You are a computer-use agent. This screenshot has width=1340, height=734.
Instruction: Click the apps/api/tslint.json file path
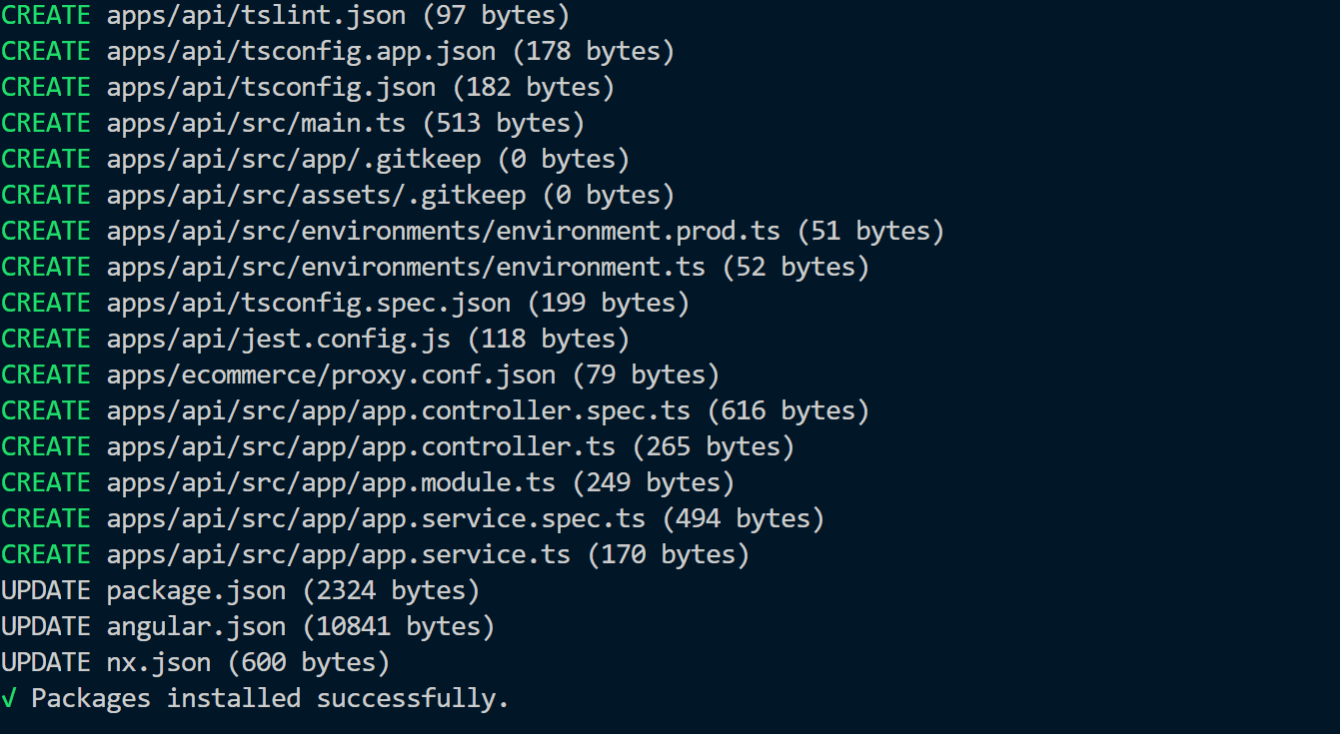256,15
